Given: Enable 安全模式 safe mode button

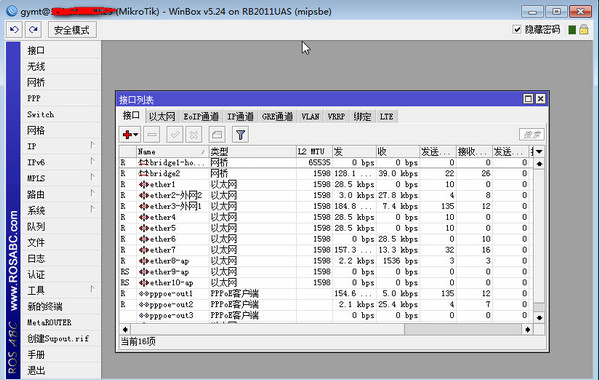Looking at the screenshot, I should tap(72, 30).
